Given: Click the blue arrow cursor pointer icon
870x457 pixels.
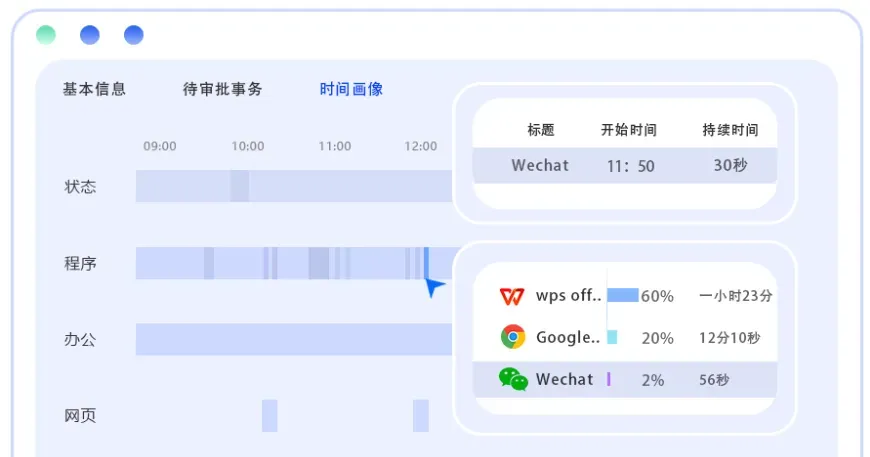Looking at the screenshot, I should coord(434,288).
